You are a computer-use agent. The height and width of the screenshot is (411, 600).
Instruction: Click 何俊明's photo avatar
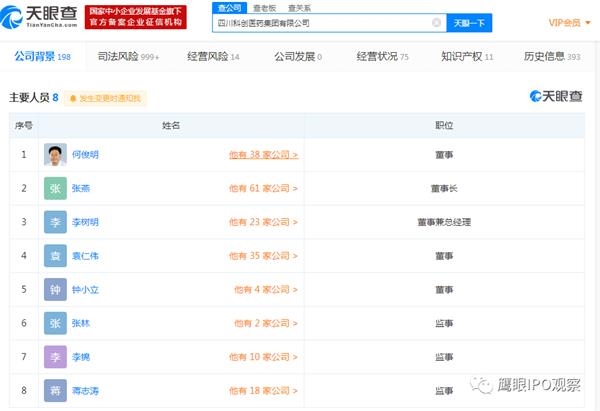55,155
